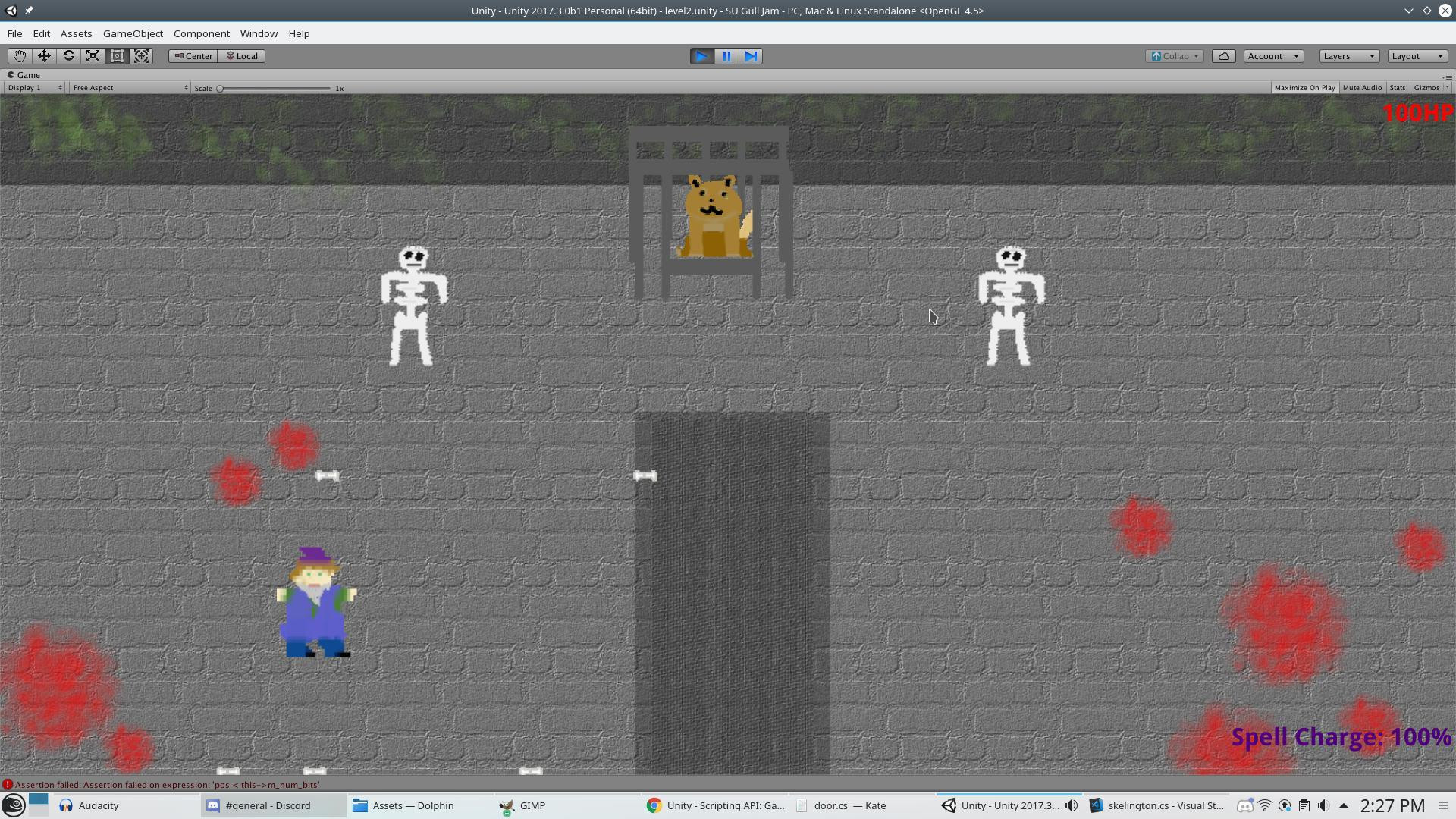The height and width of the screenshot is (819, 1456).
Task: Open the Help menu
Action: pyautogui.click(x=299, y=33)
